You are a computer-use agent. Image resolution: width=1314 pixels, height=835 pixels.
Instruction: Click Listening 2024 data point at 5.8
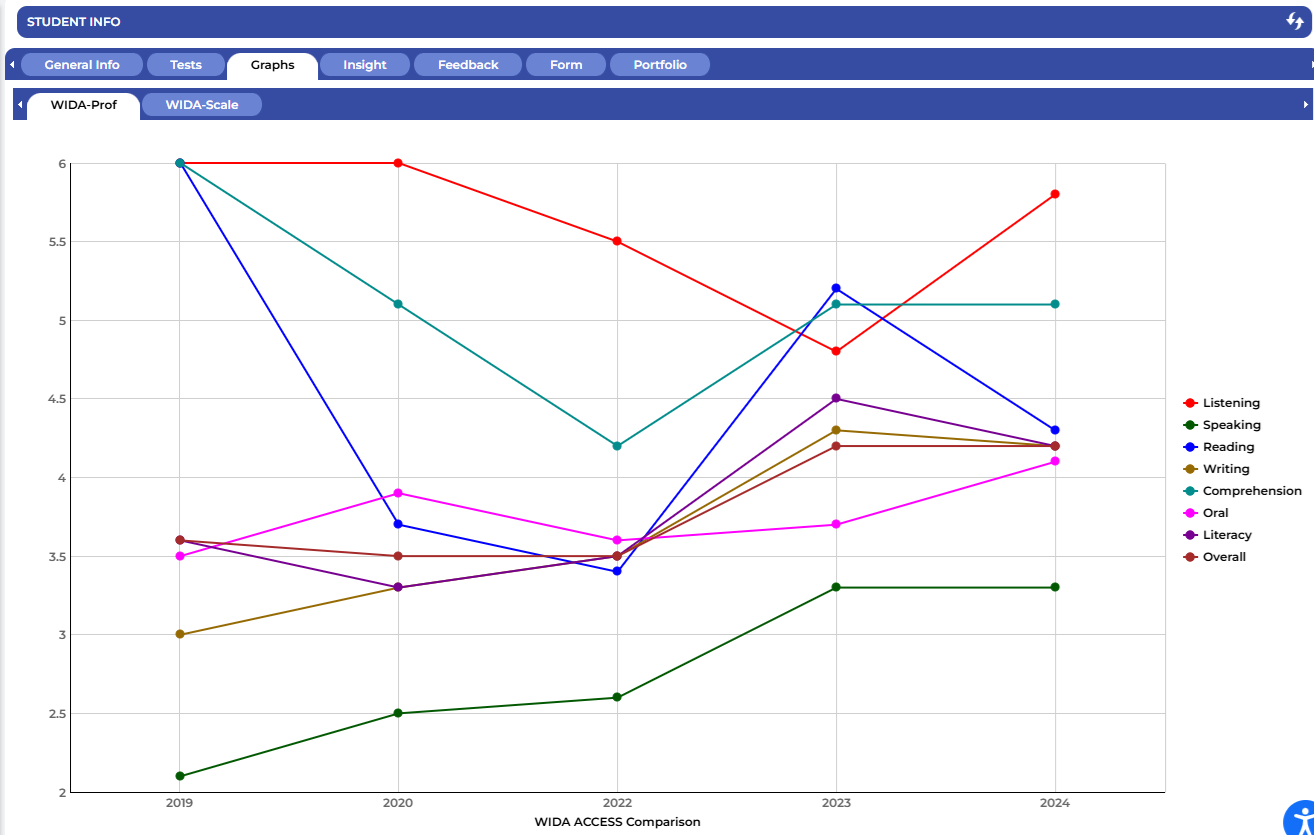[1055, 194]
